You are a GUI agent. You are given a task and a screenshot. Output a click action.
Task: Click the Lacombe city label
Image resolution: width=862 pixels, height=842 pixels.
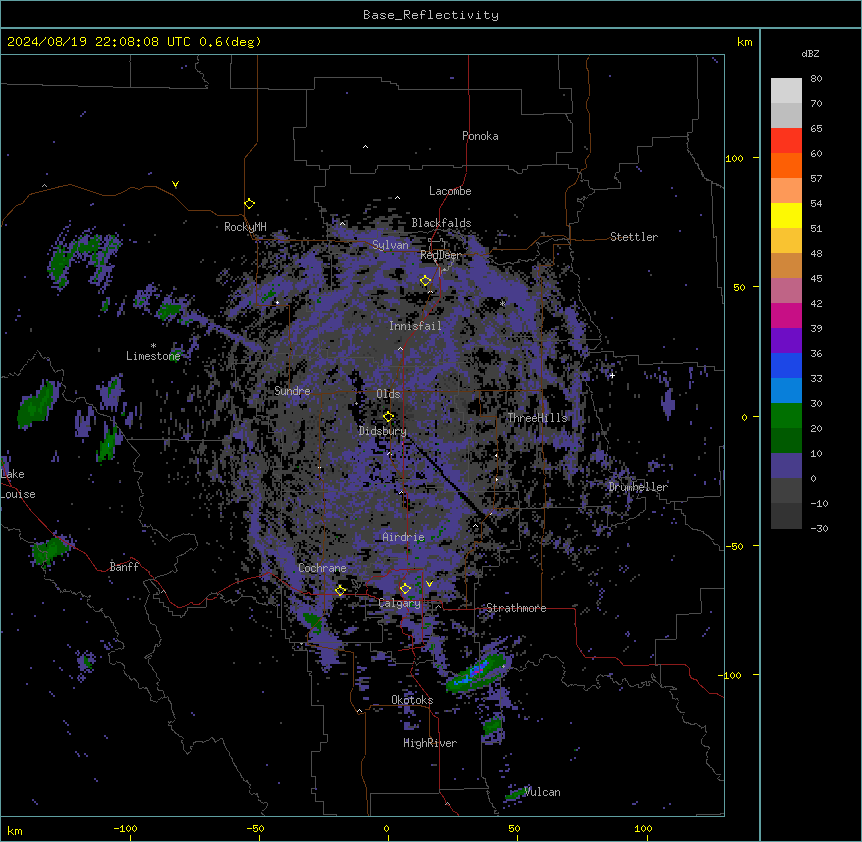pos(450,191)
